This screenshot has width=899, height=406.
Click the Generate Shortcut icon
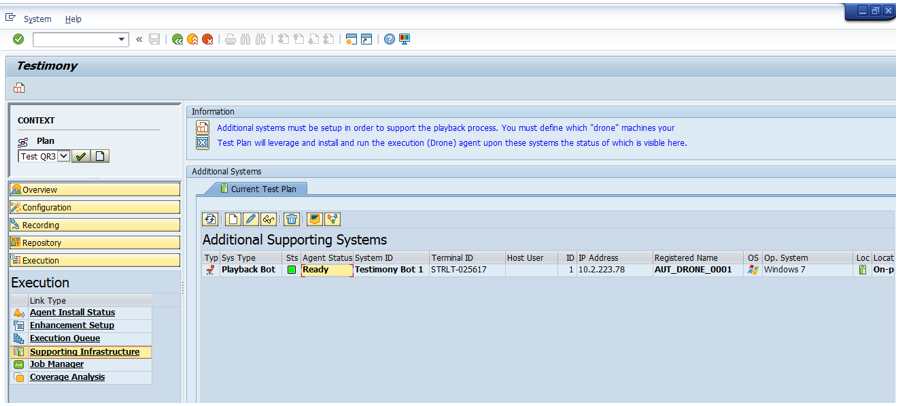tap(366, 40)
